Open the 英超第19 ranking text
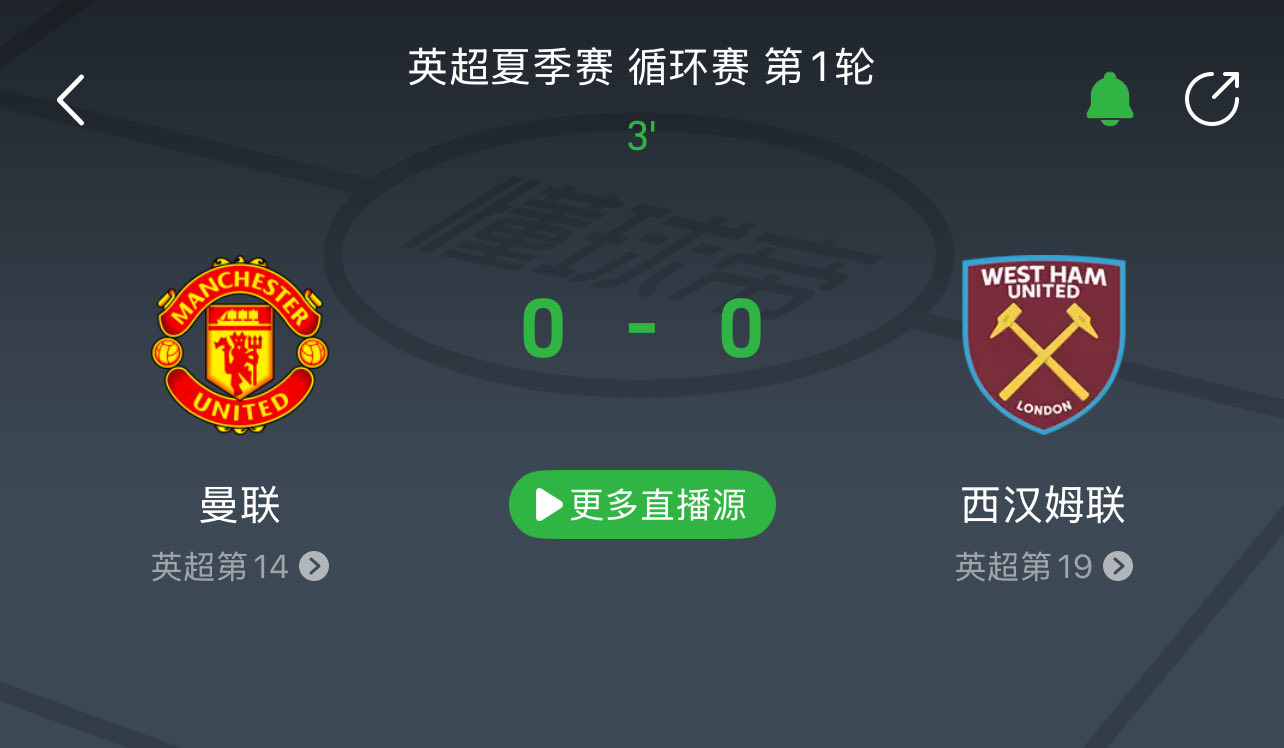 point(1024,567)
